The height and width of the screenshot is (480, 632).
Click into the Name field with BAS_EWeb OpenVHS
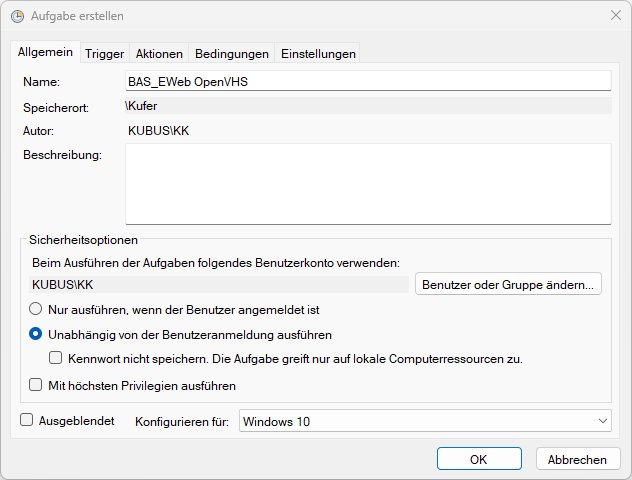pyautogui.click(x=368, y=81)
